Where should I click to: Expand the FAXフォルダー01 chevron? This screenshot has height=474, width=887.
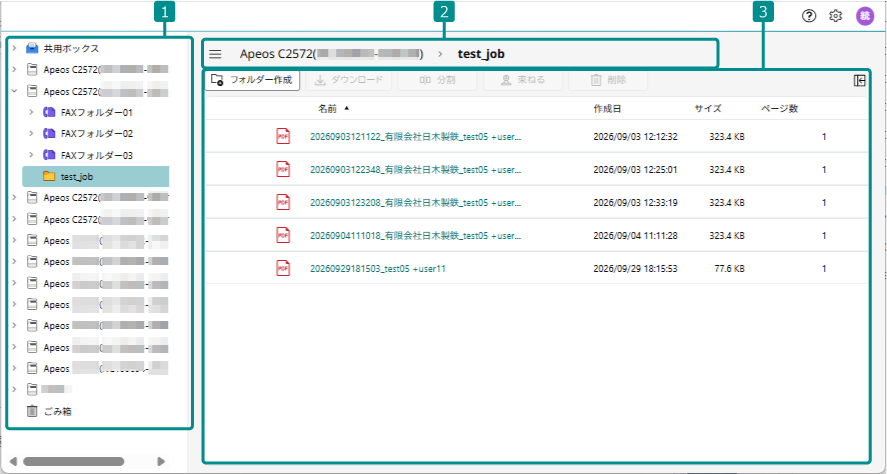coord(32,112)
